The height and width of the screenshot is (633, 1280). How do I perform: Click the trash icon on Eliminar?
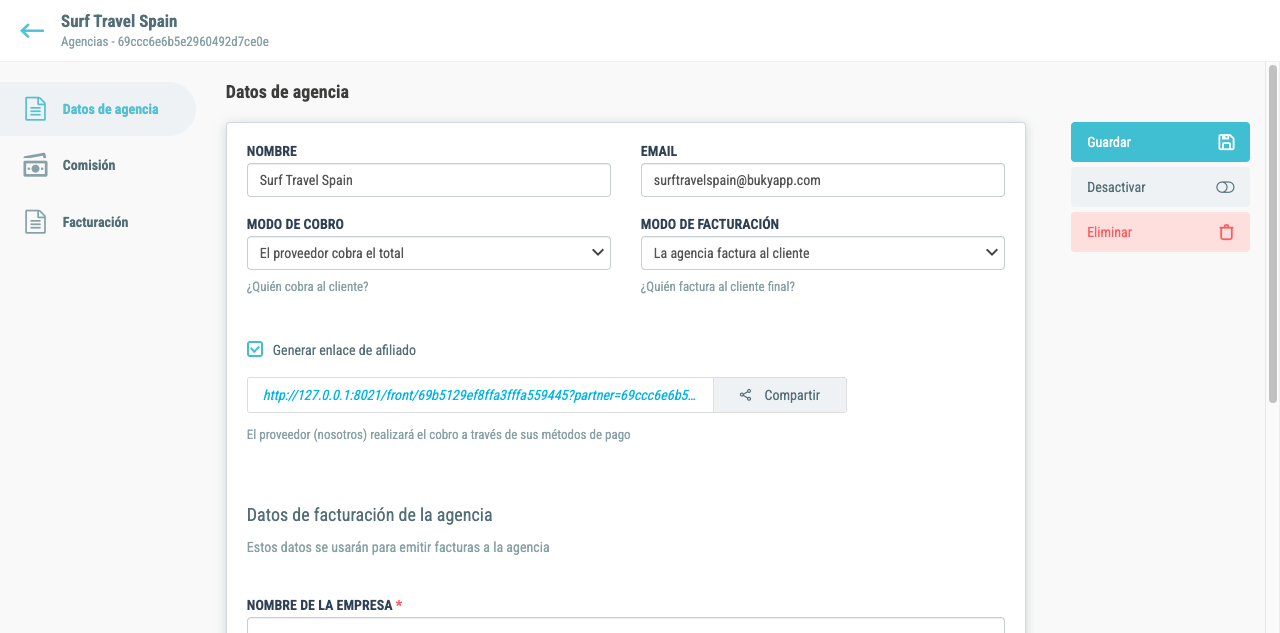[x=1226, y=232]
